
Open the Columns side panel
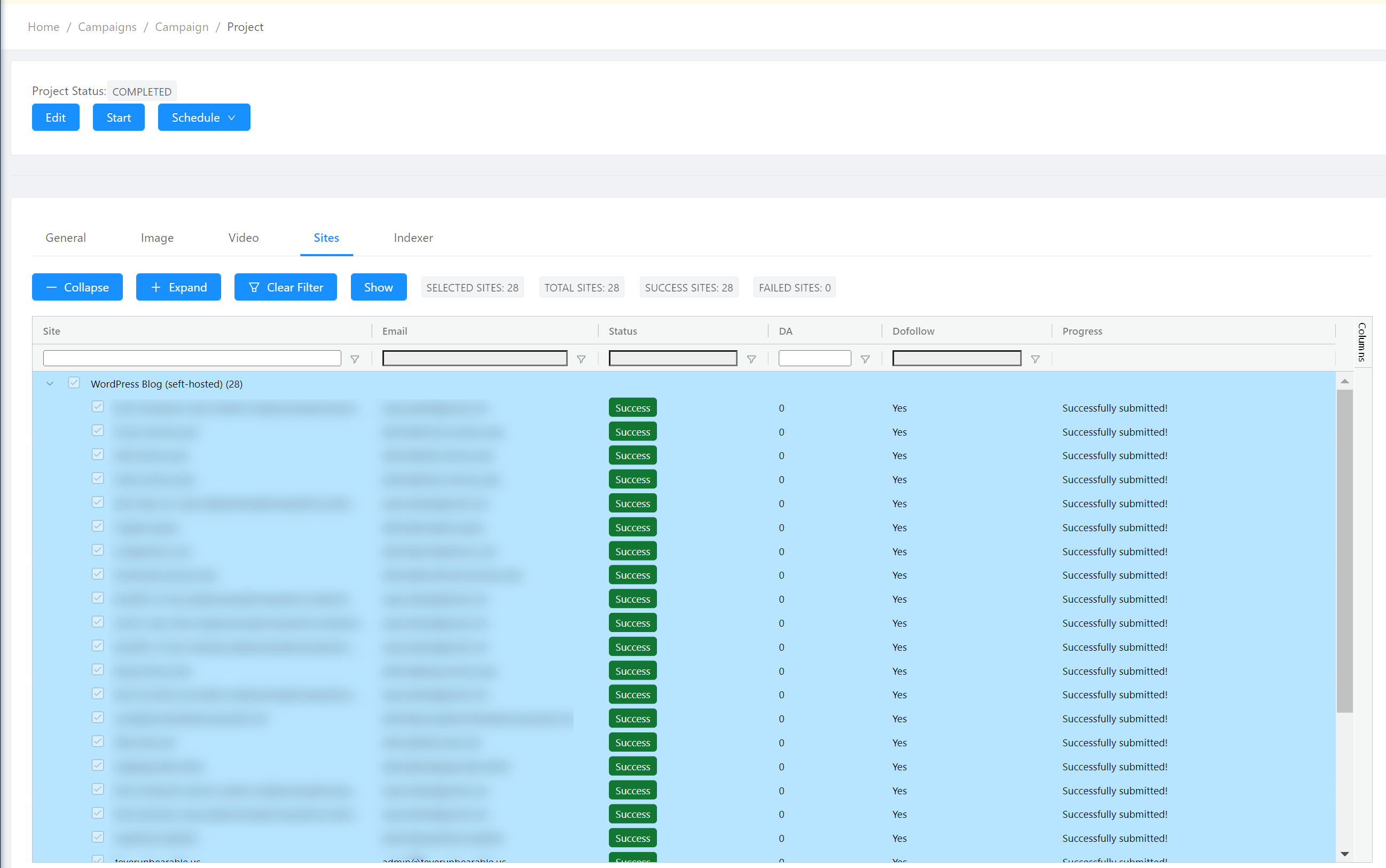[1361, 342]
